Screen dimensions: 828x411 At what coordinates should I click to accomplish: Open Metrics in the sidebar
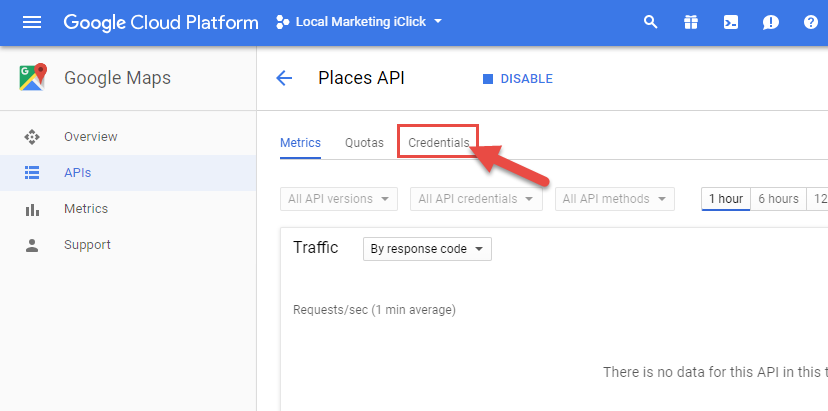128,209
